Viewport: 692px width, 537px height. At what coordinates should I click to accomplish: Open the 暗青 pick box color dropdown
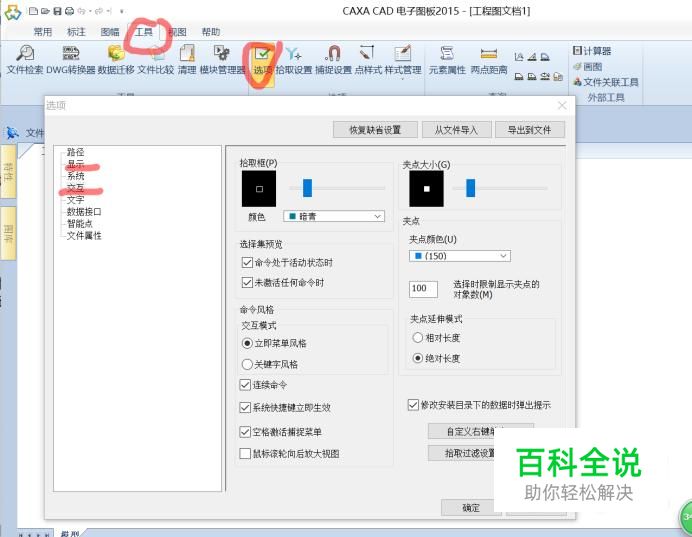pyautogui.click(x=334, y=216)
